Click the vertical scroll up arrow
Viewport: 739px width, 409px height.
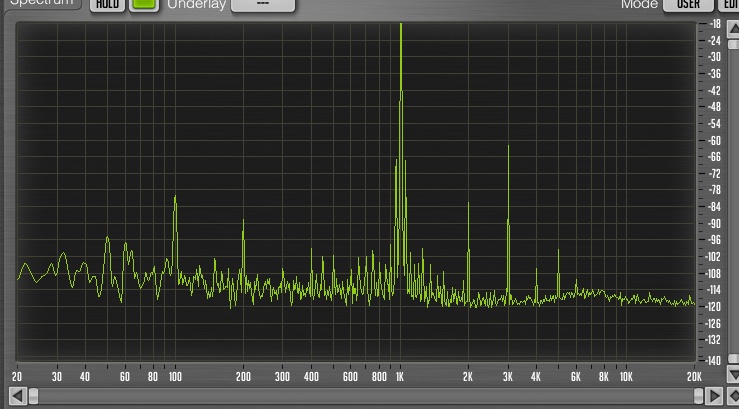[x=733, y=28]
